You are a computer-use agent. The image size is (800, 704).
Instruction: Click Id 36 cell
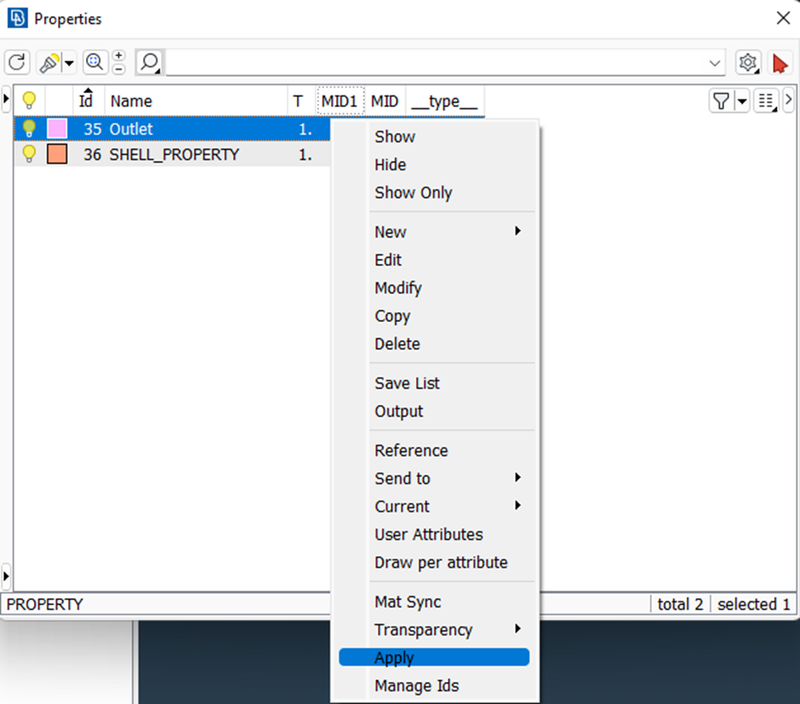tap(92, 155)
